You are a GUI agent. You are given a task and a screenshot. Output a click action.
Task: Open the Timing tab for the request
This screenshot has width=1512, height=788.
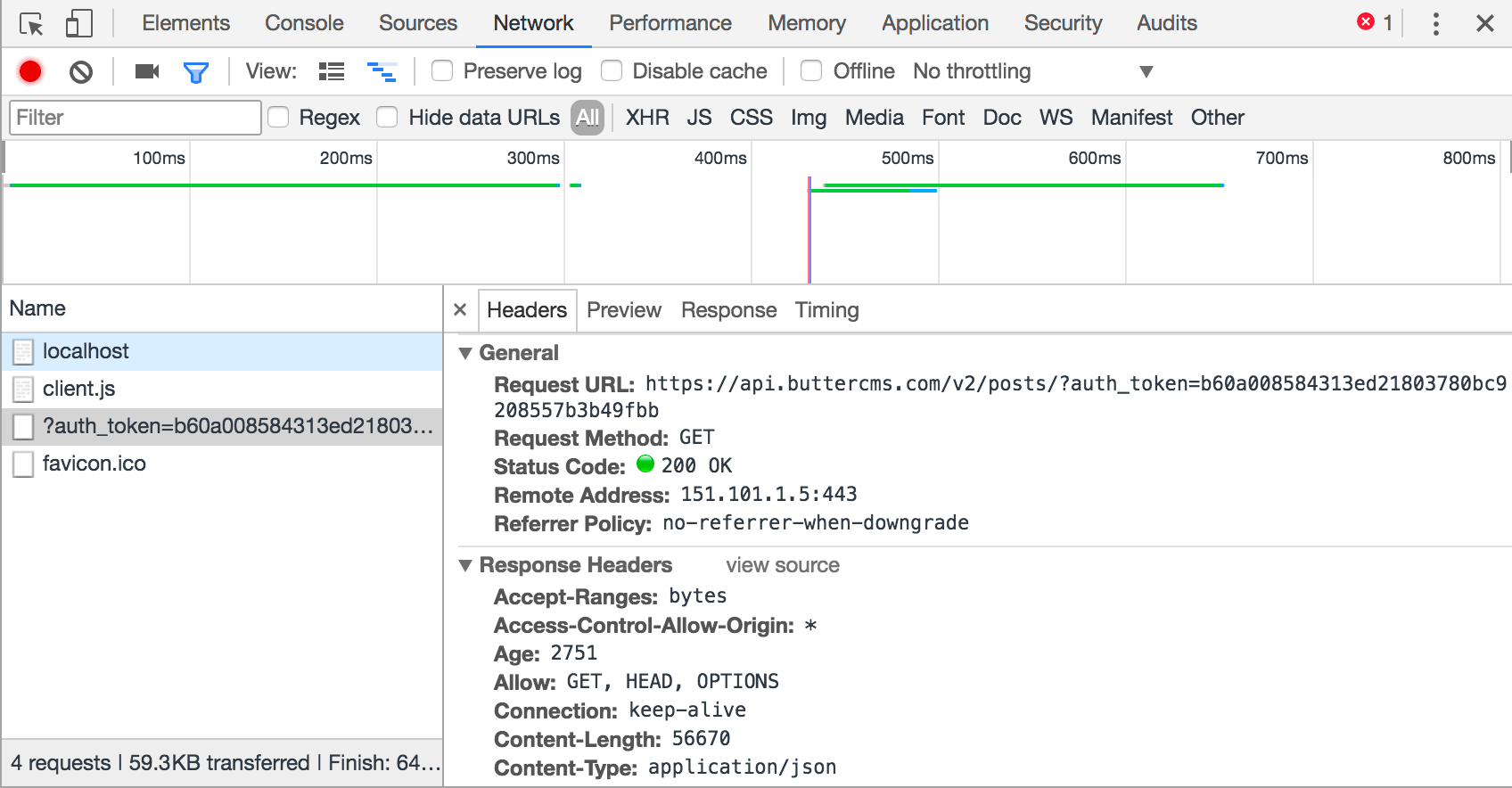[x=826, y=310]
